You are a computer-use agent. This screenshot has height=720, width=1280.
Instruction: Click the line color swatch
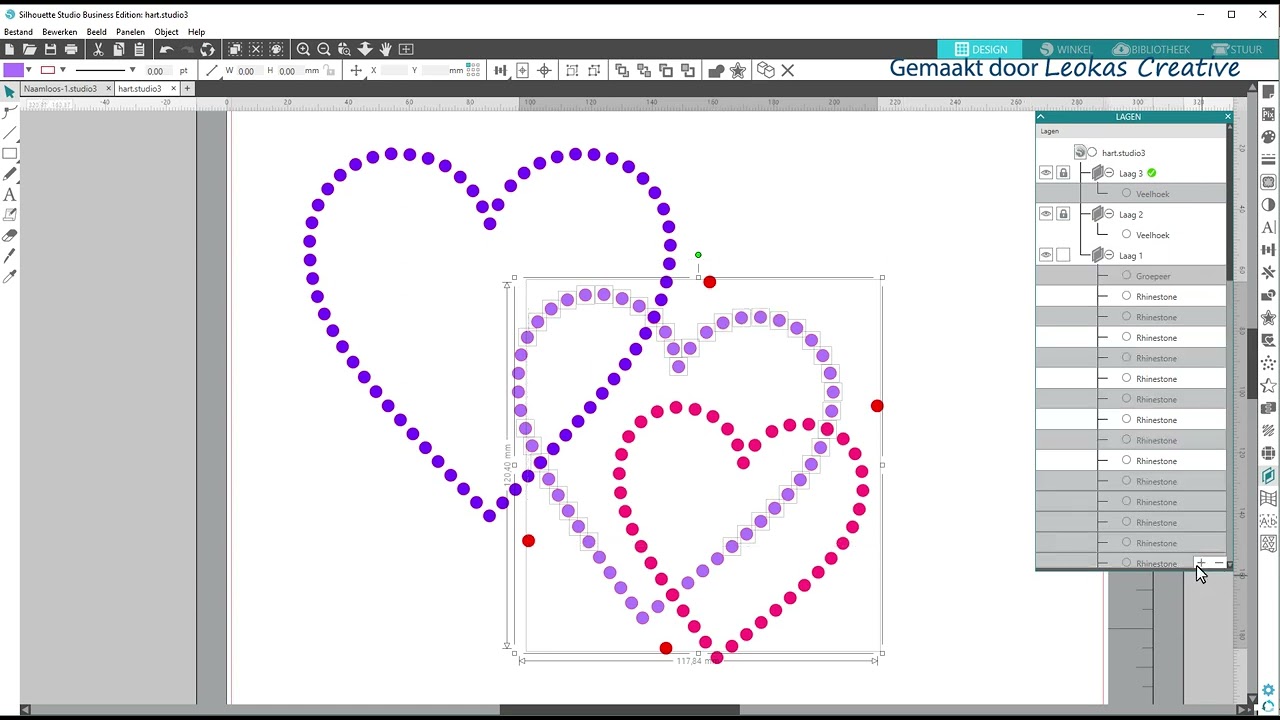coord(47,70)
